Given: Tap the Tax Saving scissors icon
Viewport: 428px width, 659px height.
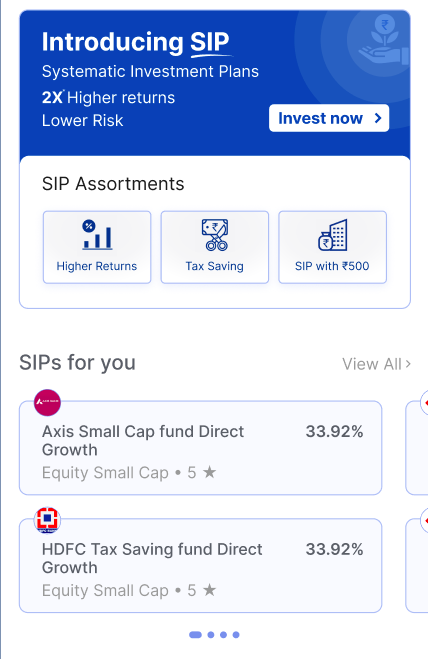Looking at the screenshot, I should pos(215,235).
